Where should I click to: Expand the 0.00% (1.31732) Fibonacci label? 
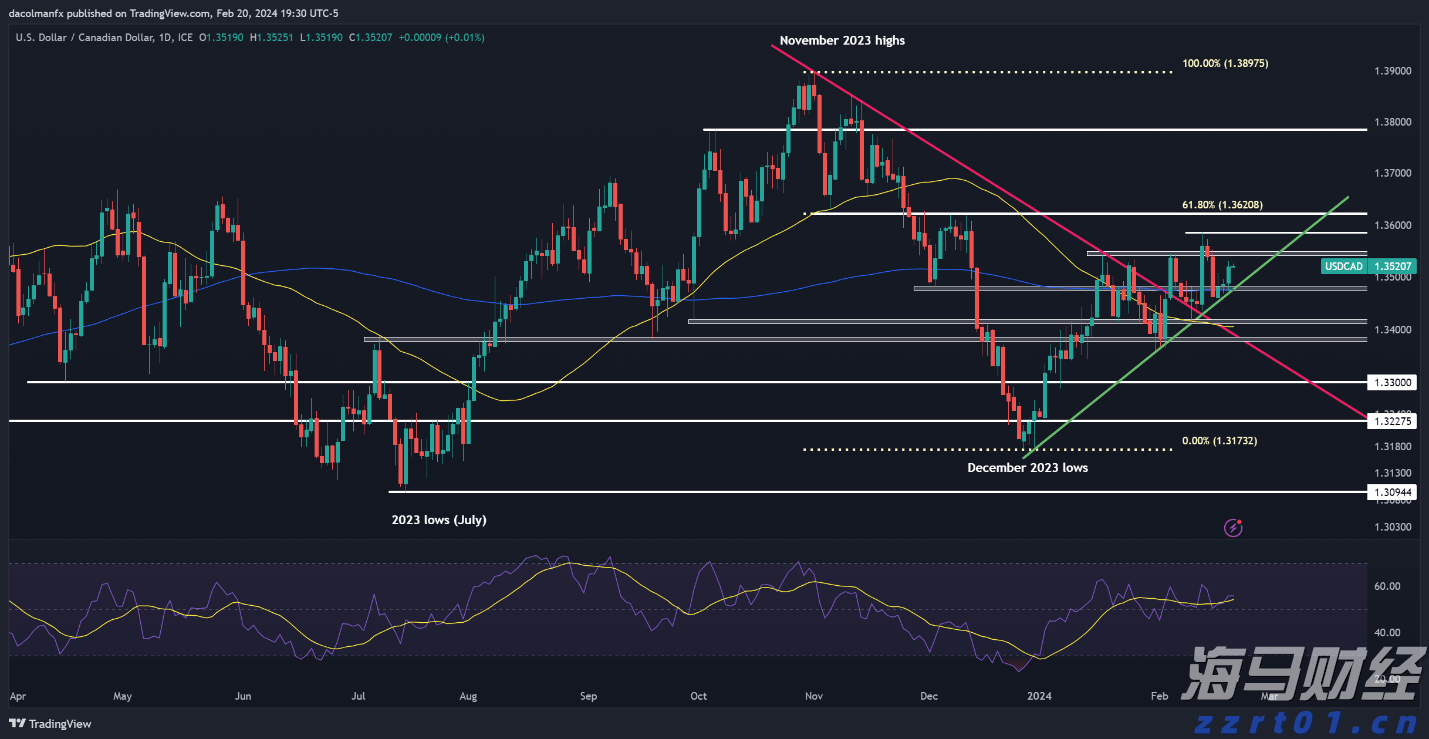pos(1219,440)
